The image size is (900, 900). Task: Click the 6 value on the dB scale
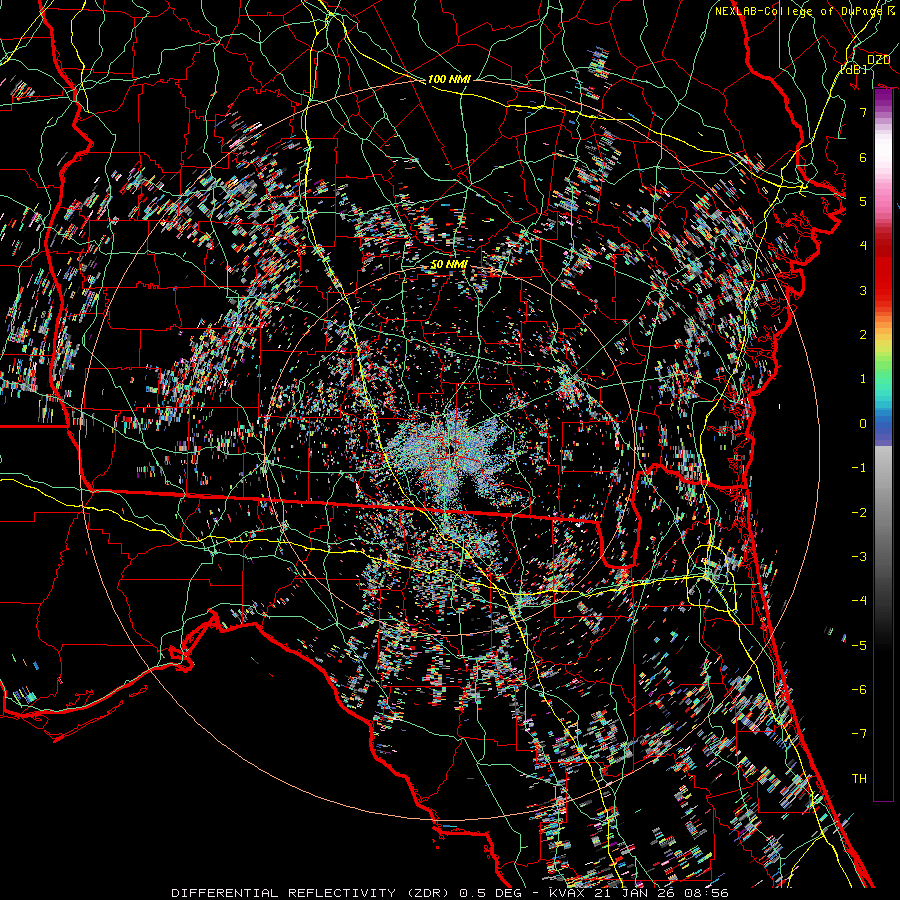863,157
